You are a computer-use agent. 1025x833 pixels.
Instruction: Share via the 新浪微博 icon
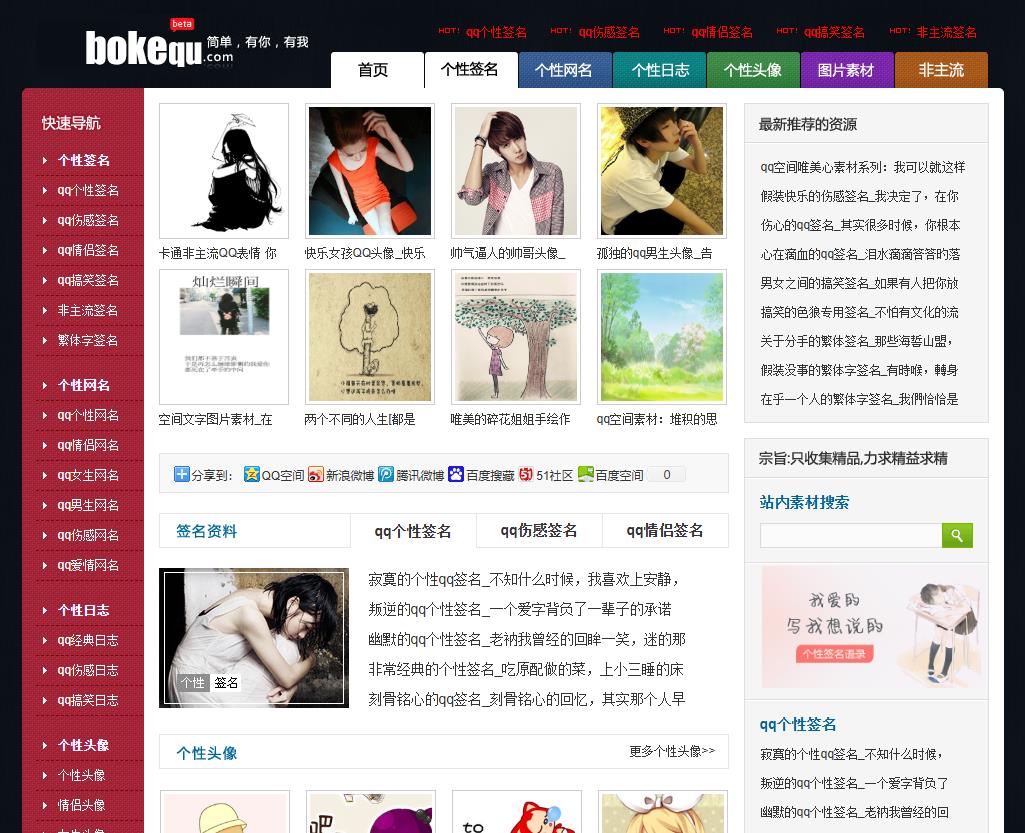[316, 474]
